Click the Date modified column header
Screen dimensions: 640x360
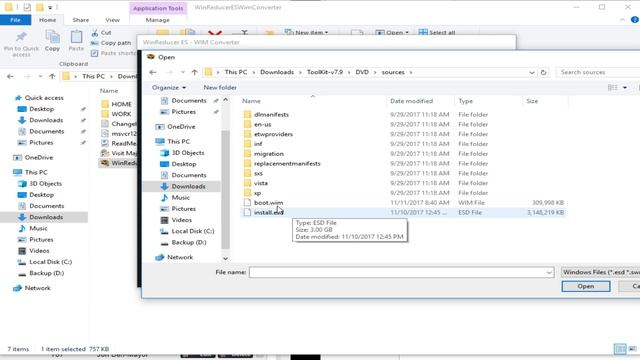411,101
